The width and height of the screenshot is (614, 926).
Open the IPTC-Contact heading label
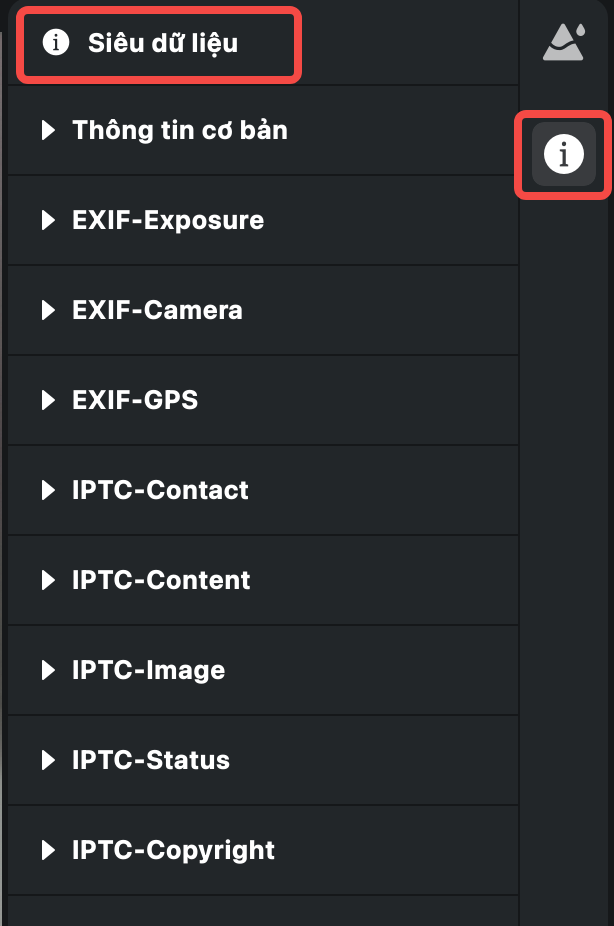pyautogui.click(x=160, y=490)
